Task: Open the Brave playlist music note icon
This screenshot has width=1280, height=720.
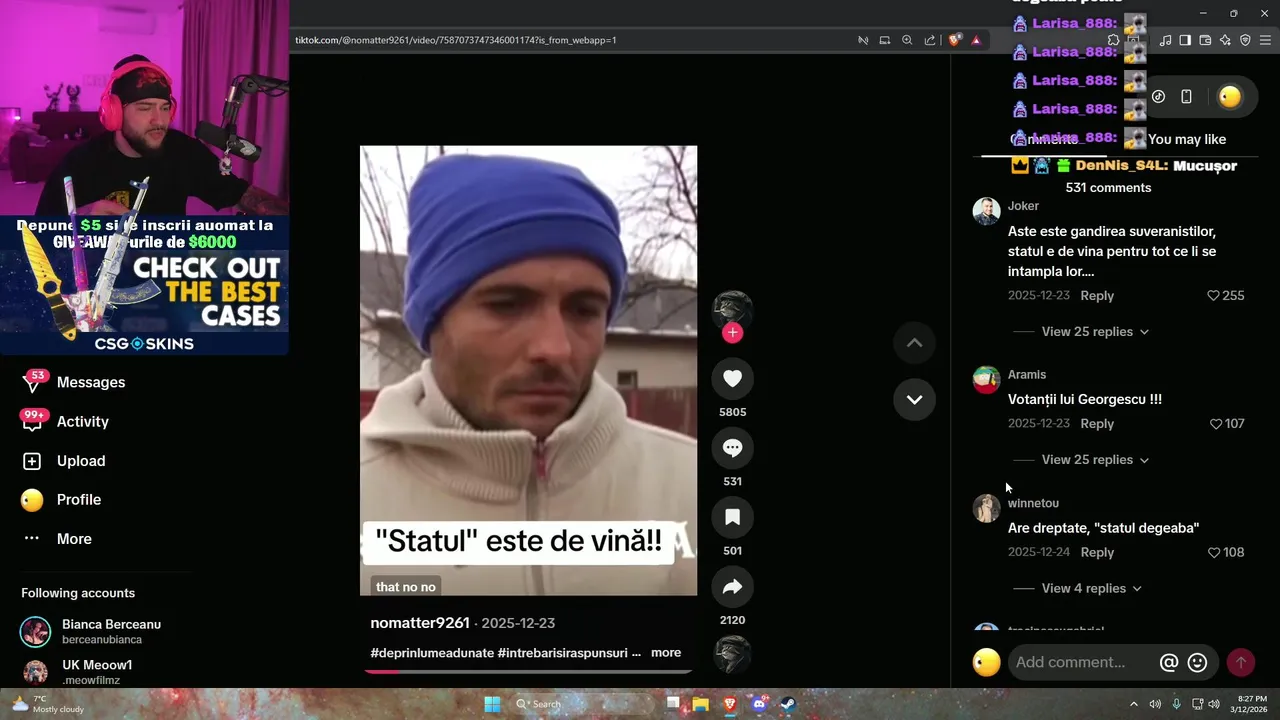Action: tap(1165, 40)
